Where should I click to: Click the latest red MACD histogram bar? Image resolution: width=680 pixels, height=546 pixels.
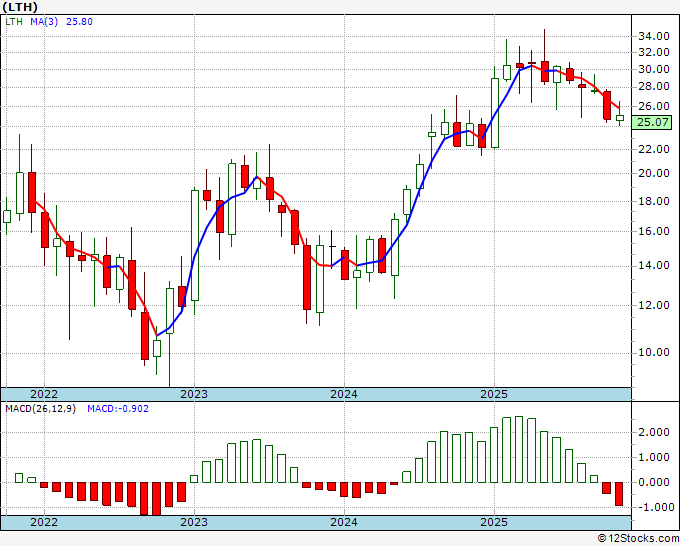[619, 494]
